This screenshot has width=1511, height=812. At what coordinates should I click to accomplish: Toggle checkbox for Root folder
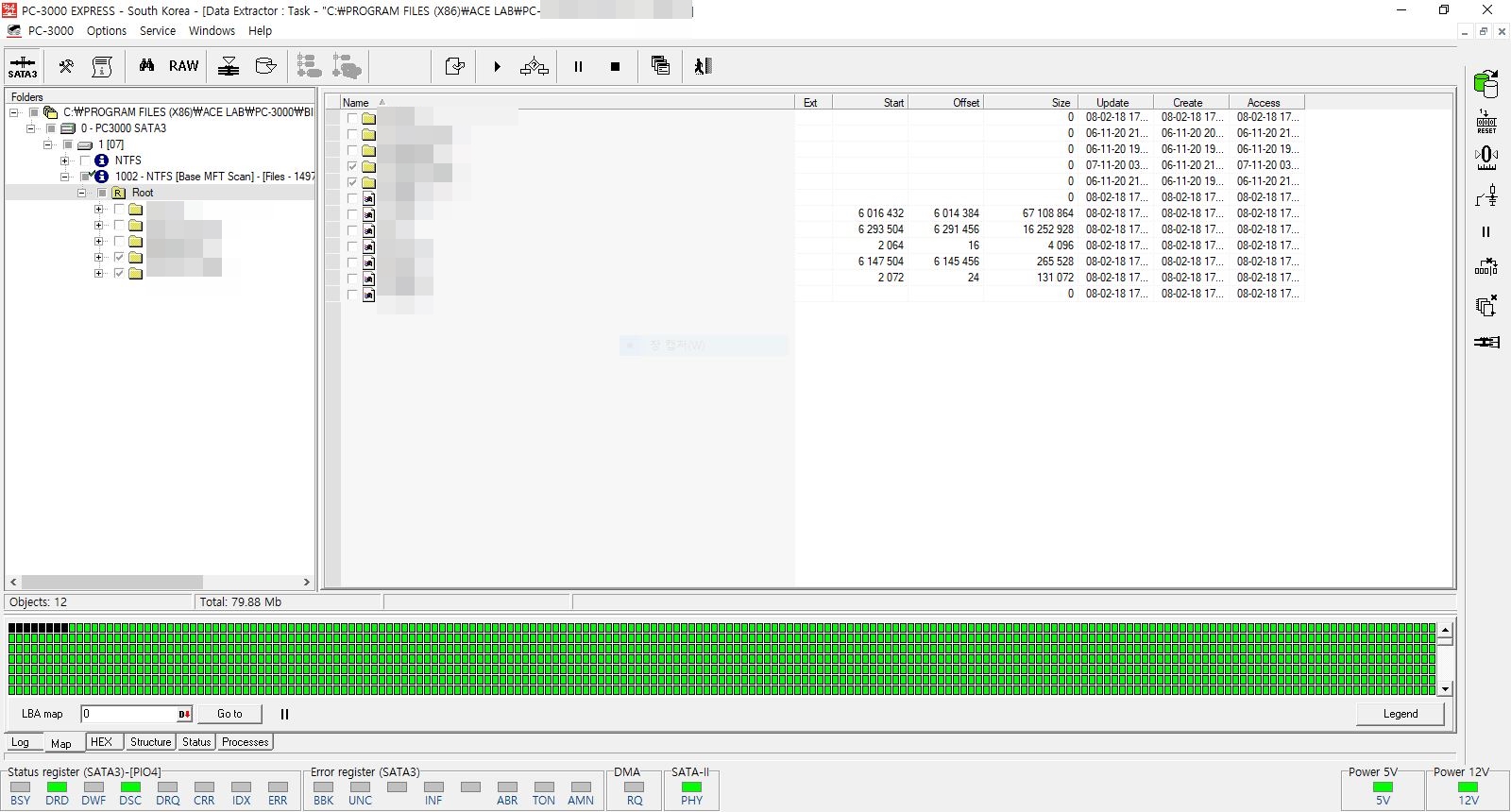102,193
